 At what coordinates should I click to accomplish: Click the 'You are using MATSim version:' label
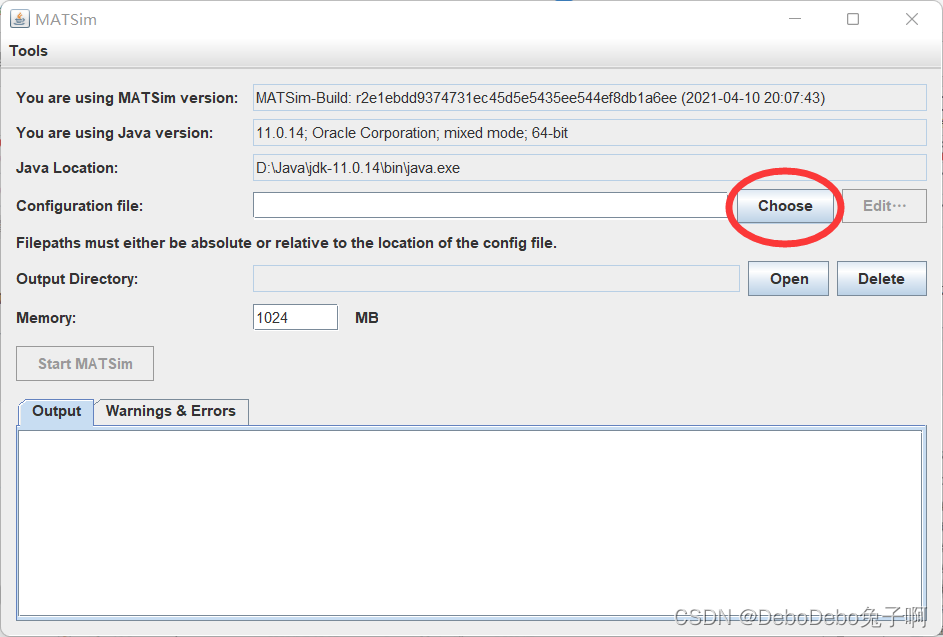pos(127,98)
